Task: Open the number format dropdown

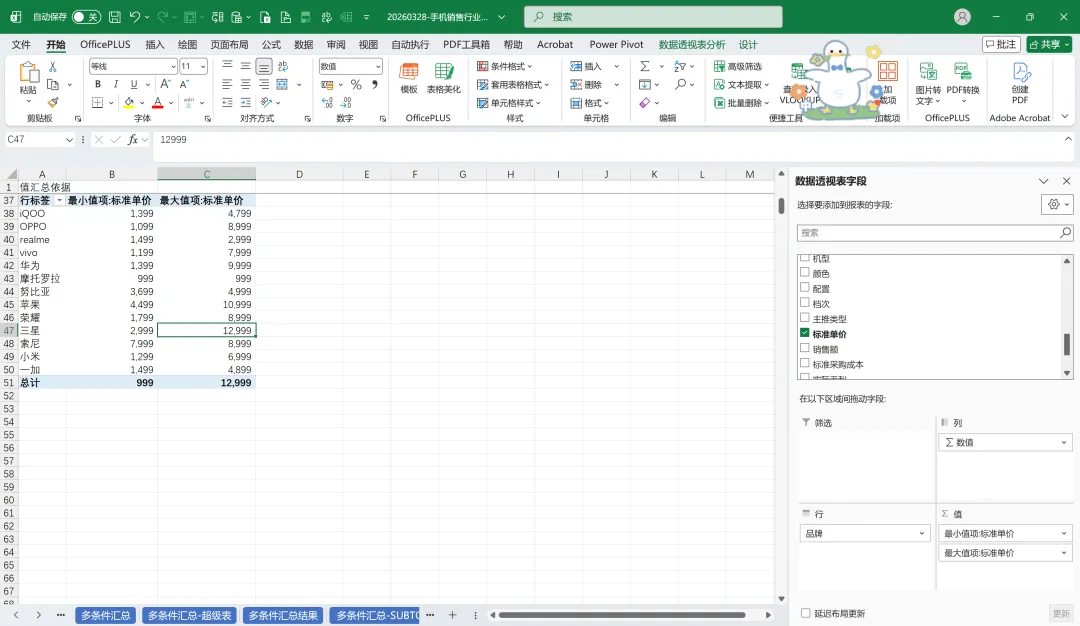Action: [x=378, y=66]
